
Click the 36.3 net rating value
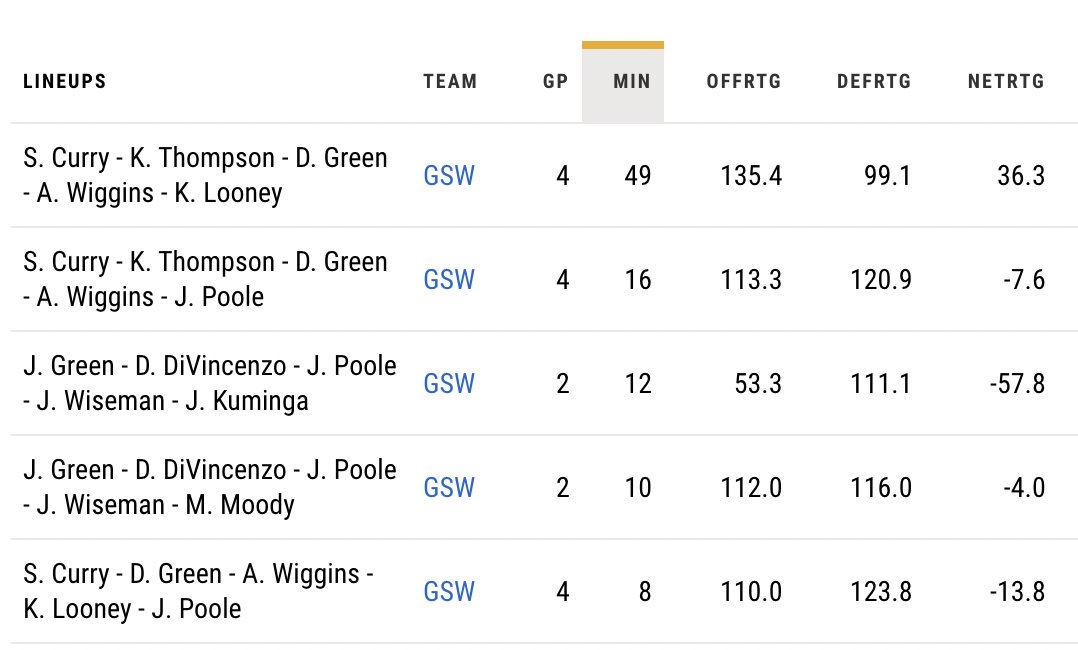point(1020,176)
